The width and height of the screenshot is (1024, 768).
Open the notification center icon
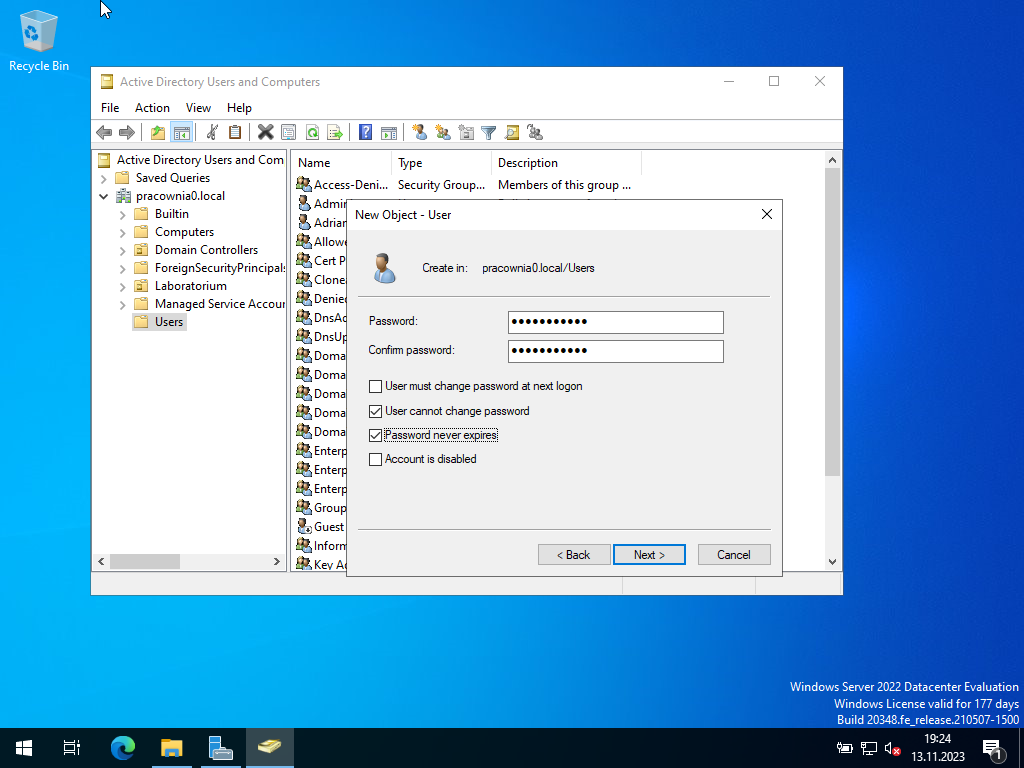(993, 748)
